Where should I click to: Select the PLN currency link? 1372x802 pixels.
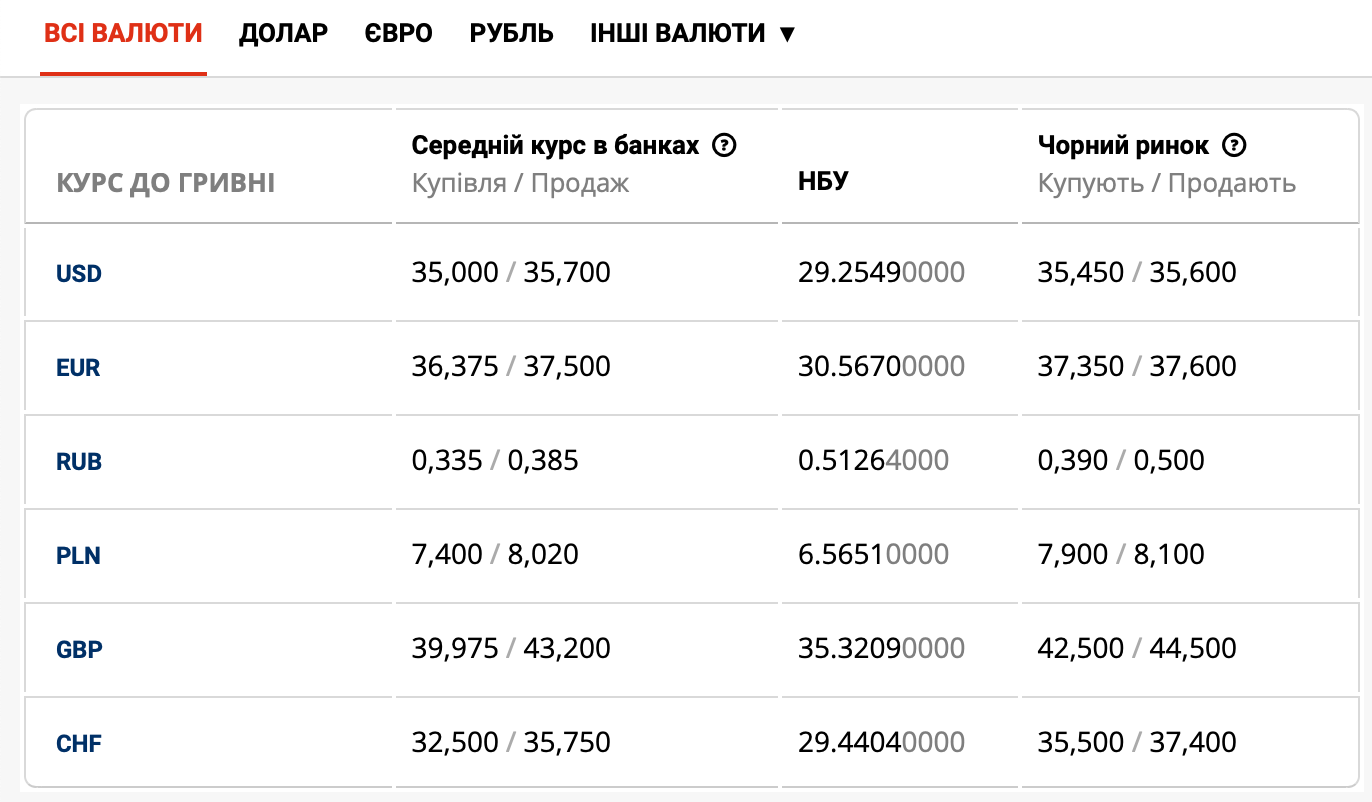(x=78, y=556)
